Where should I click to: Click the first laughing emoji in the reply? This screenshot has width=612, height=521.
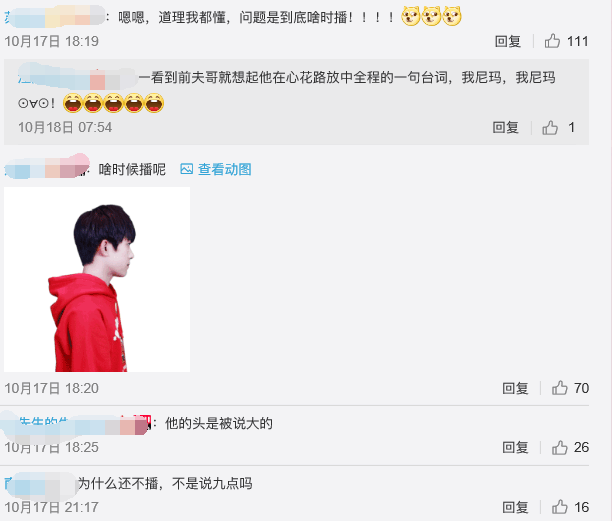coord(73,103)
